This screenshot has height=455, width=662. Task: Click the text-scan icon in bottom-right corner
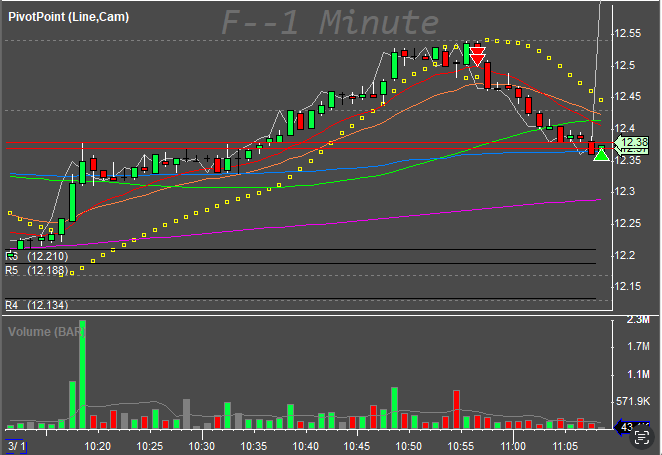point(642,437)
